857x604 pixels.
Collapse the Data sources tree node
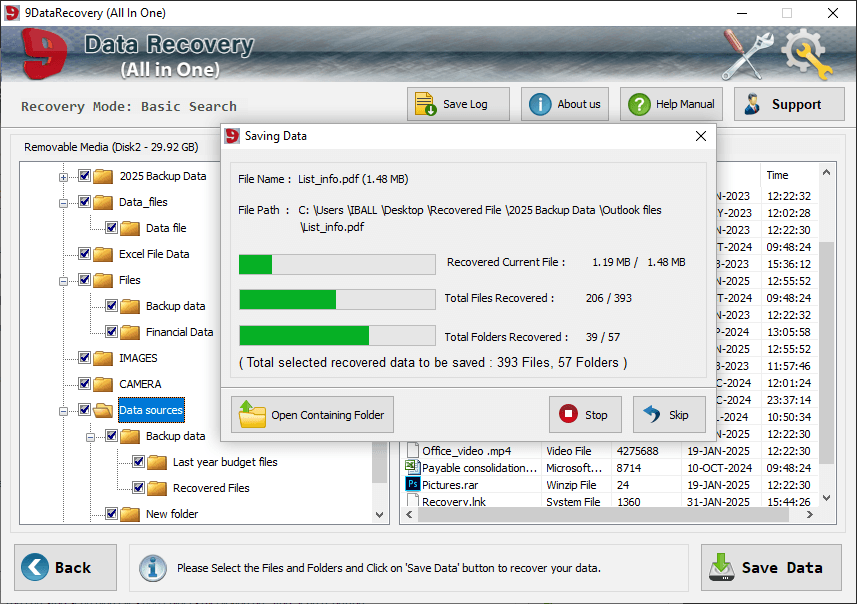click(x=63, y=411)
